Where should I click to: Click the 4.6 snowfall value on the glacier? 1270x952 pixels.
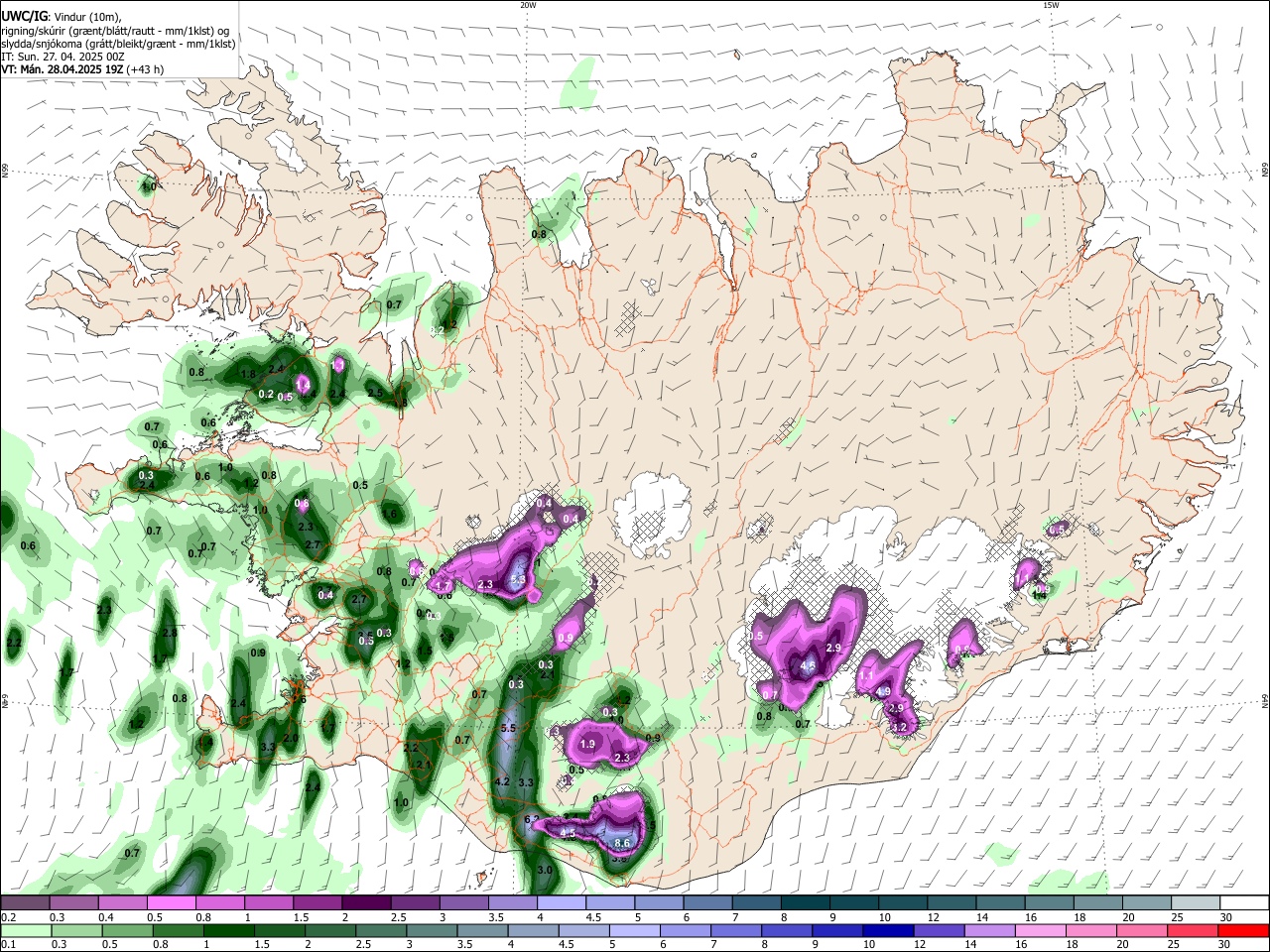808,666
